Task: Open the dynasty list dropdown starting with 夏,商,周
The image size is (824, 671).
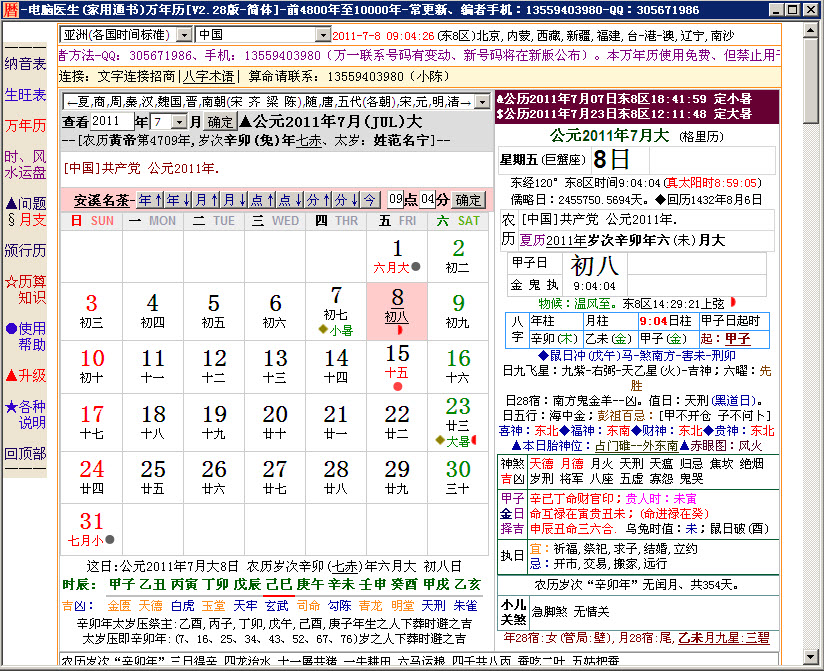Action: tap(482, 102)
